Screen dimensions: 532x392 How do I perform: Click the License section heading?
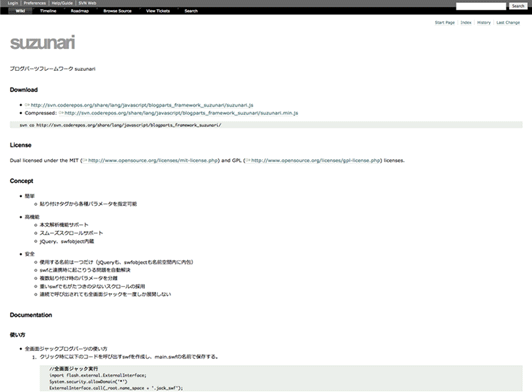click(21, 145)
